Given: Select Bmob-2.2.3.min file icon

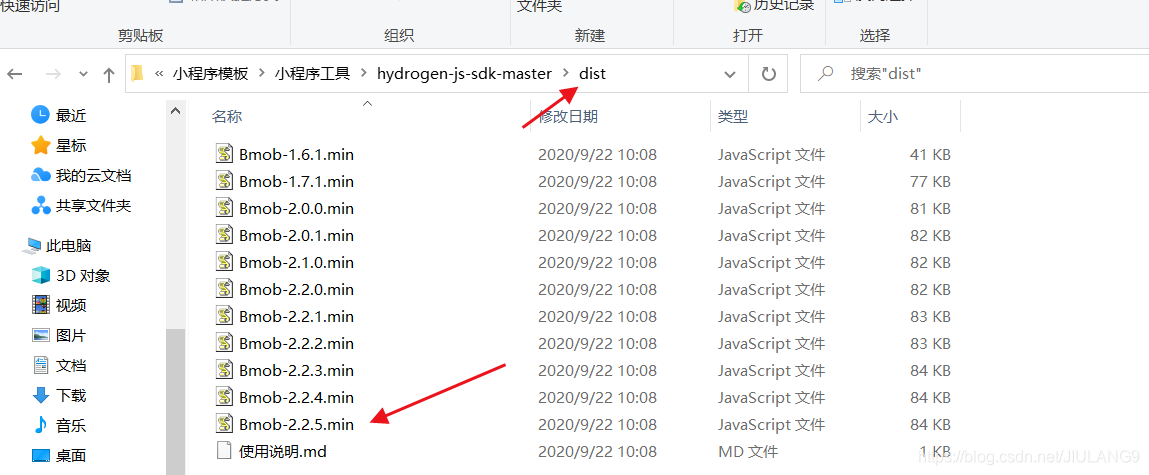Looking at the screenshot, I should pyautogui.click(x=224, y=369).
